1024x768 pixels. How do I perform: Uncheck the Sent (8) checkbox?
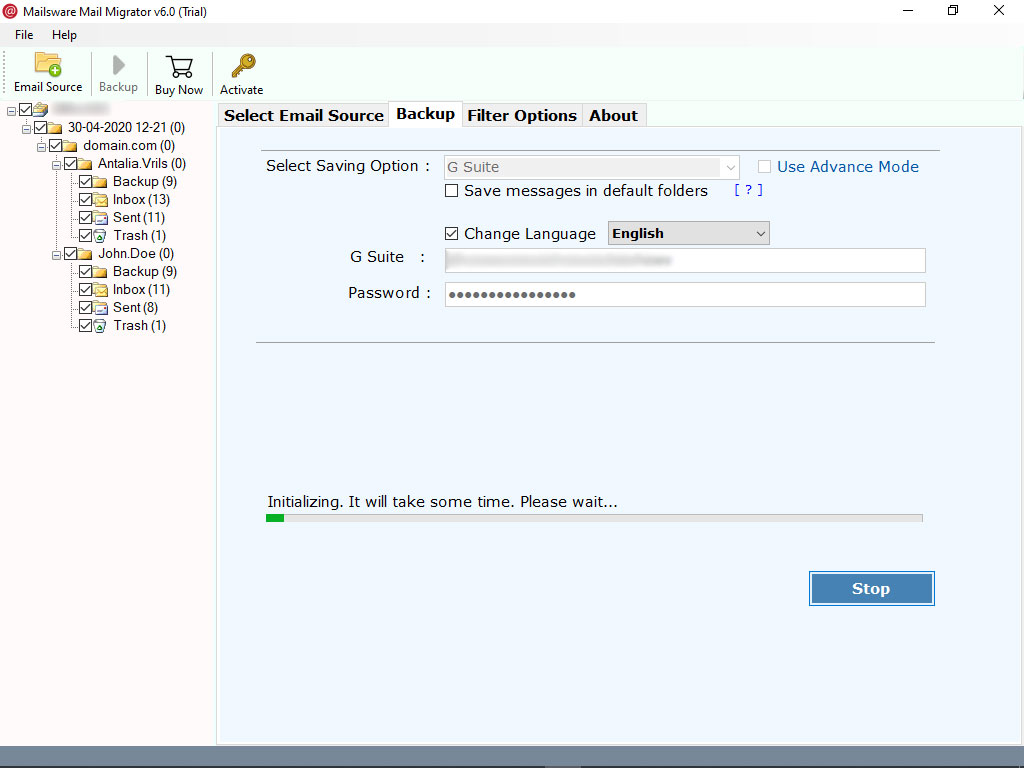pos(86,308)
